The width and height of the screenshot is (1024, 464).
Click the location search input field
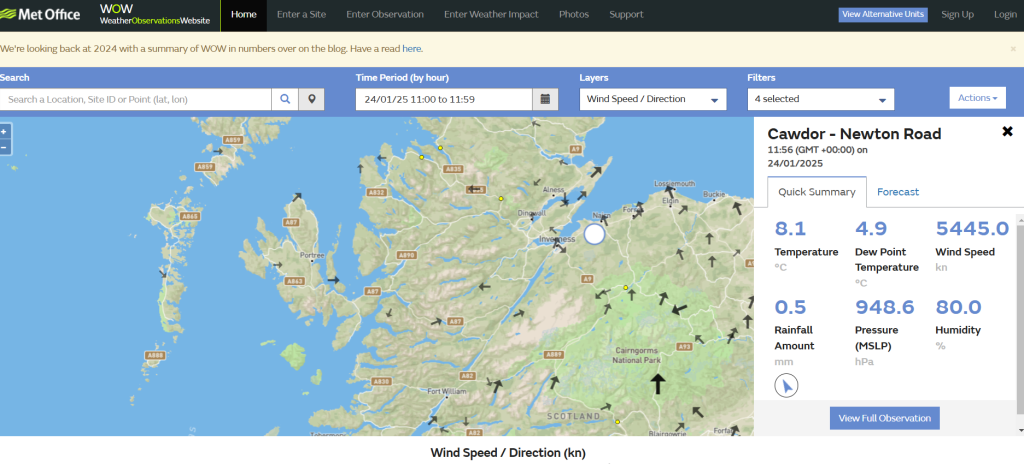pos(136,99)
